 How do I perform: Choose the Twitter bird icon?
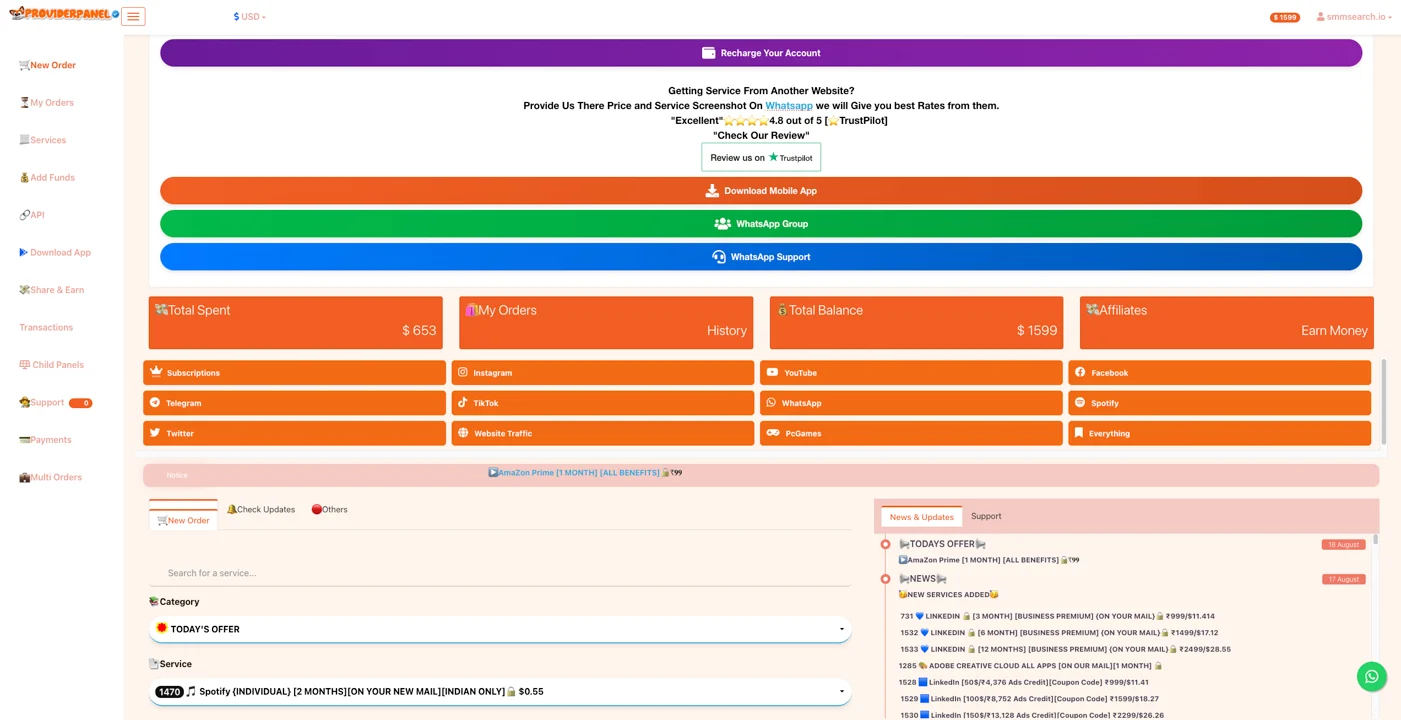(155, 433)
